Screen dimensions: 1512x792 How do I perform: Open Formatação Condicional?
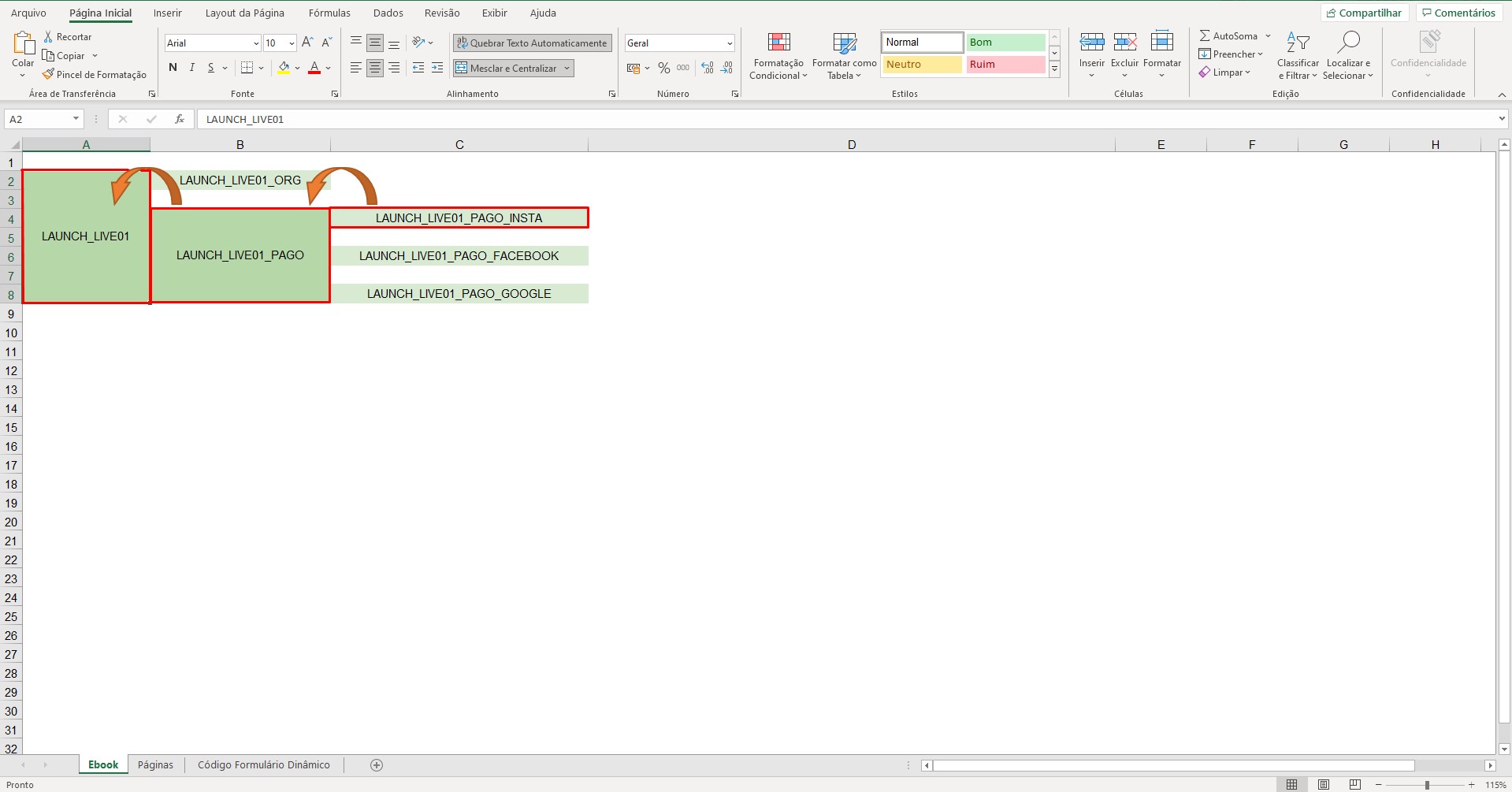[x=778, y=56]
